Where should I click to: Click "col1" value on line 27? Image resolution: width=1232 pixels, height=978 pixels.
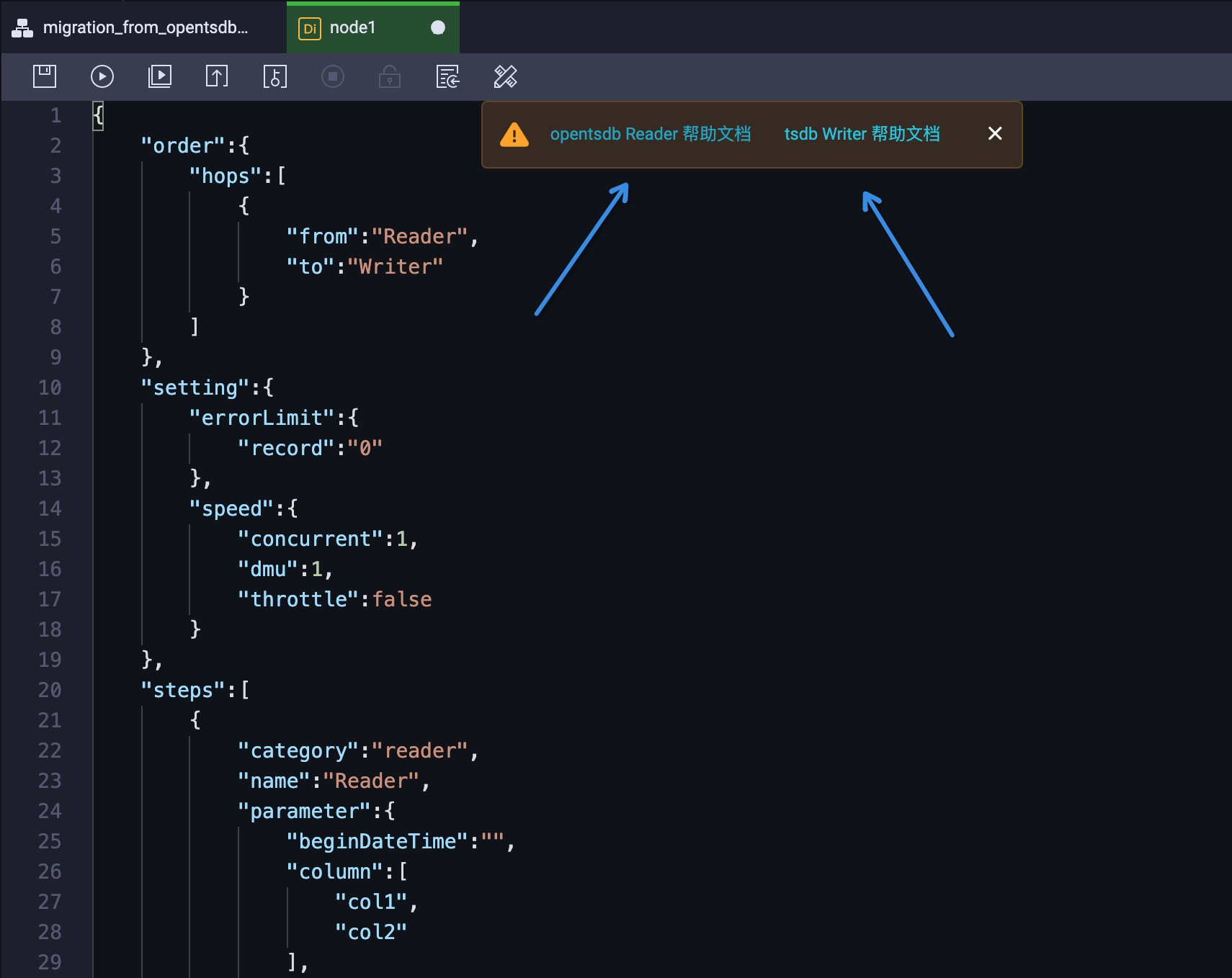point(372,902)
